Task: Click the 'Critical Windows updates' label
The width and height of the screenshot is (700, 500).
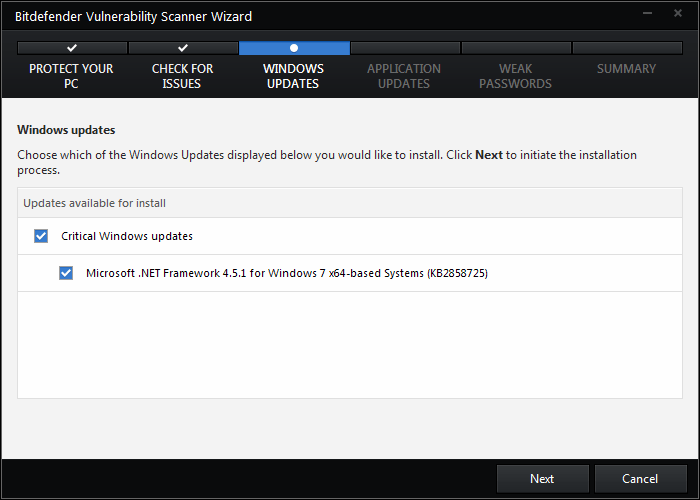Action: click(x=127, y=236)
